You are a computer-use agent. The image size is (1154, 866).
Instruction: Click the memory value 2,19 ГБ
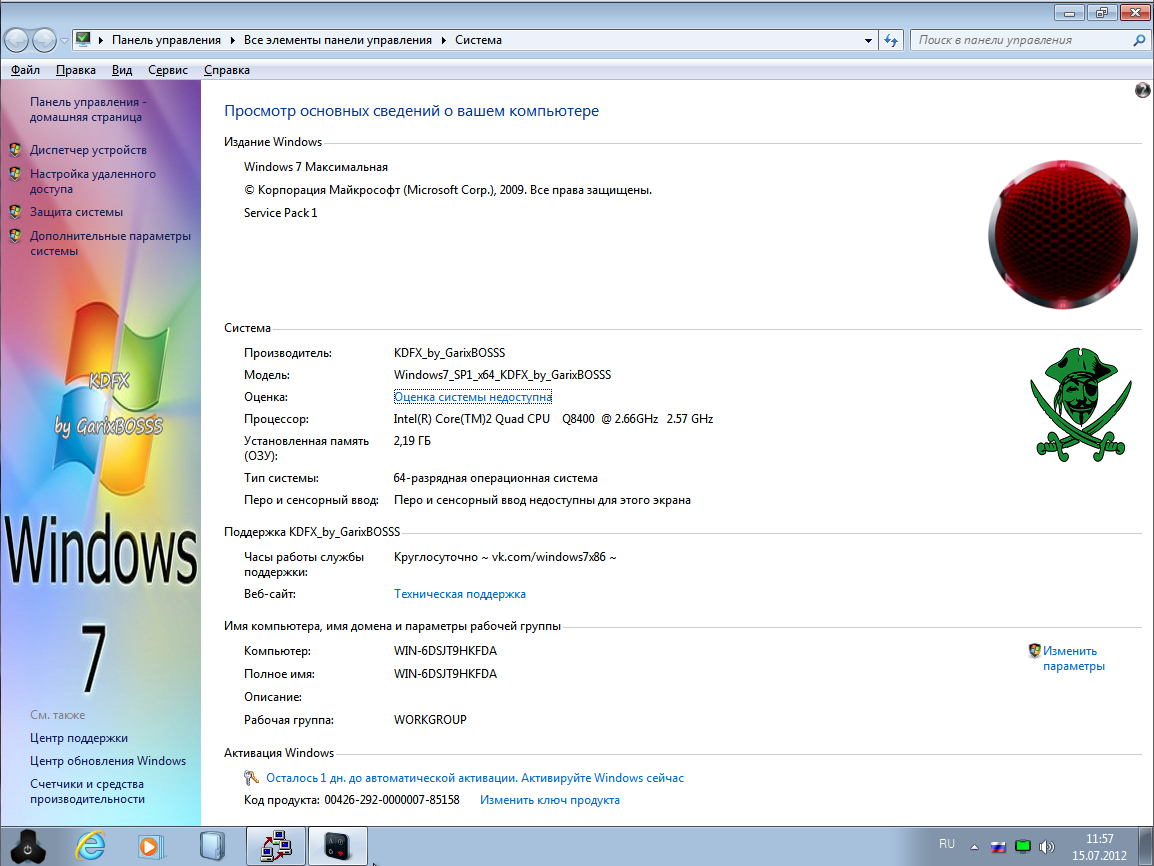click(x=412, y=441)
